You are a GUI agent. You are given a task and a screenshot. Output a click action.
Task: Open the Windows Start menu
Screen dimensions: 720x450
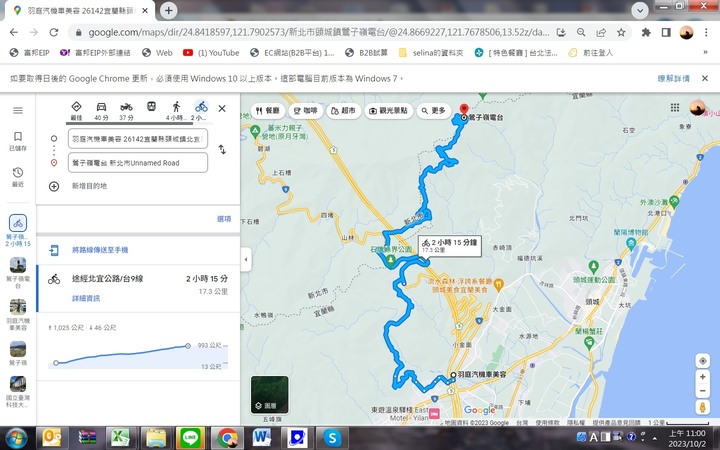coord(17,438)
